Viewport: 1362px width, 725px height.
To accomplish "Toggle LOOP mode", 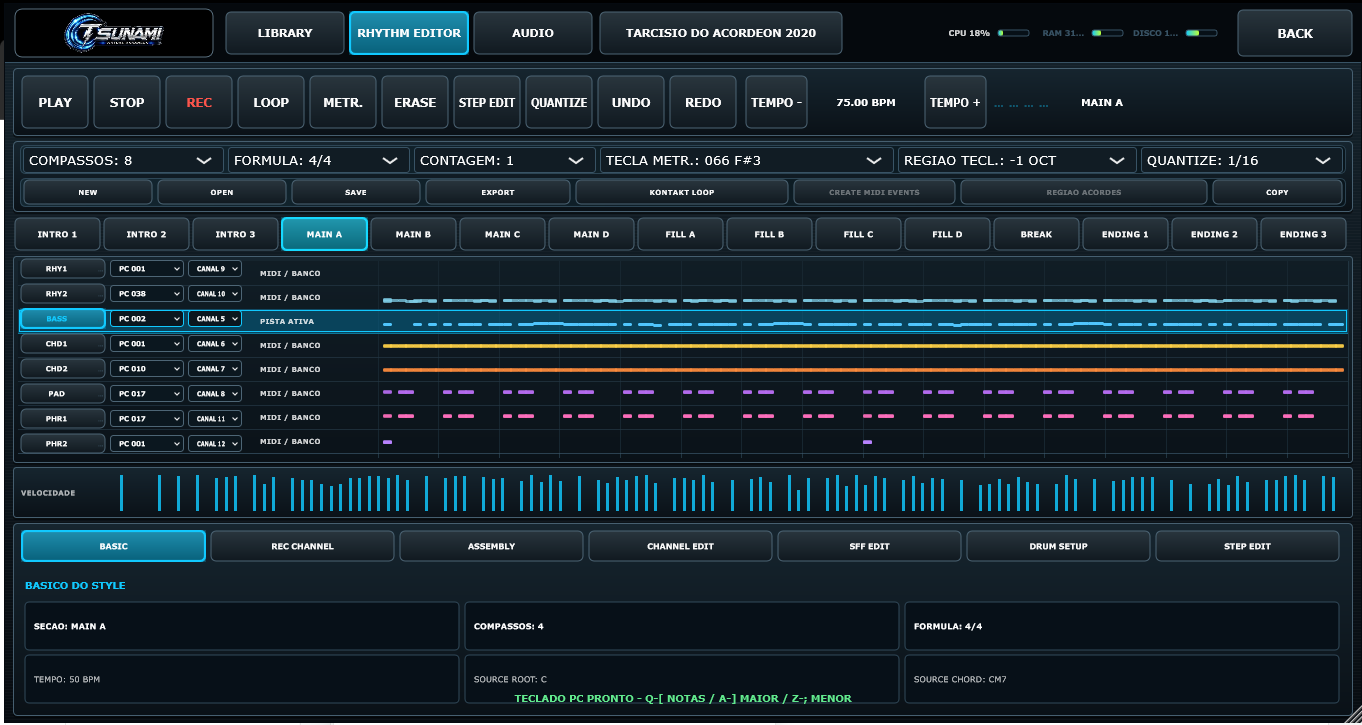I will [x=271, y=102].
